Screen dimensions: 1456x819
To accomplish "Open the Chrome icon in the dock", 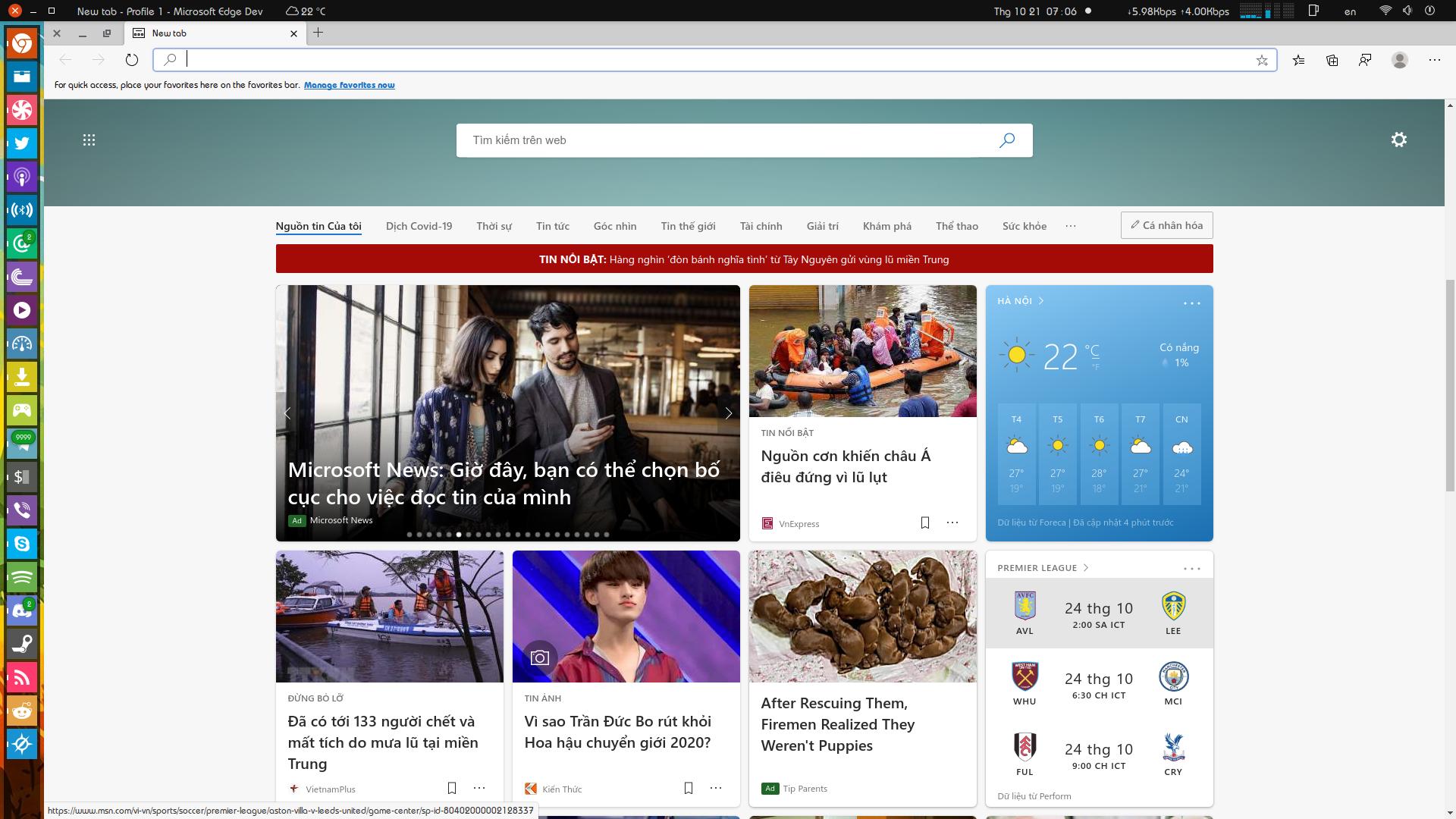I will click(x=22, y=43).
